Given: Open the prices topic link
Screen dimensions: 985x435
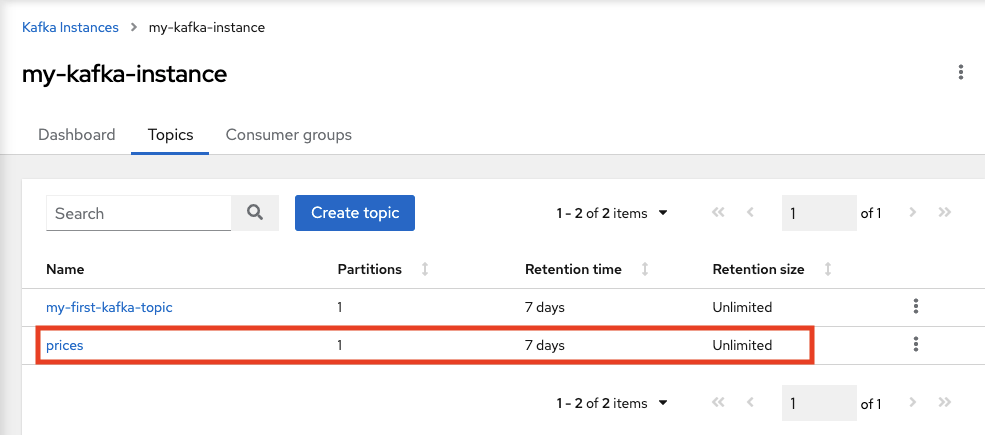Looking at the screenshot, I should click(65, 345).
